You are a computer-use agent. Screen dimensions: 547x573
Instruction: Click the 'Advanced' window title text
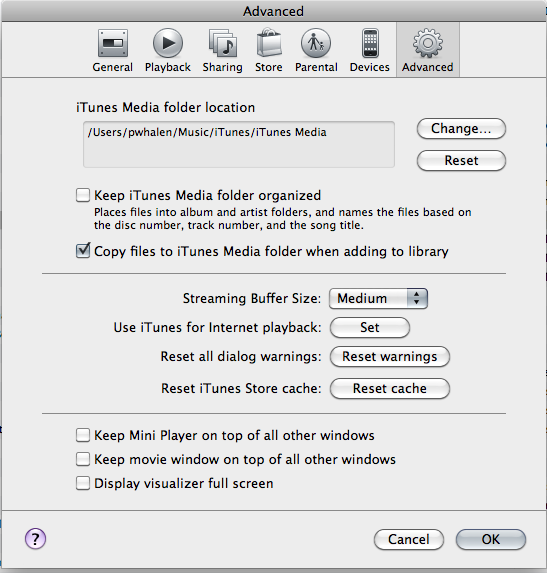pyautogui.click(x=273, y=11)
